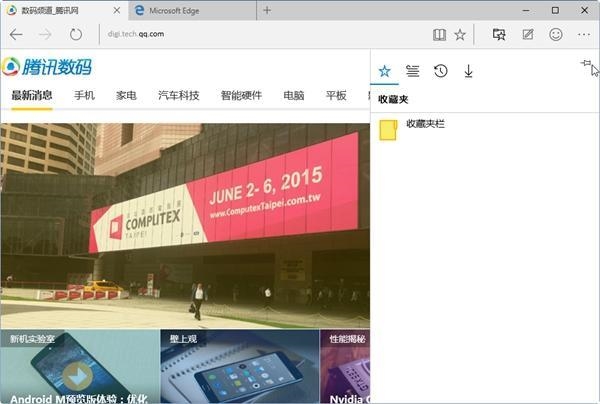The height and width of the screenshot is (404, 600).
Task: Open the 壁上观 phone article thumbnail
Action: [240, 367]
